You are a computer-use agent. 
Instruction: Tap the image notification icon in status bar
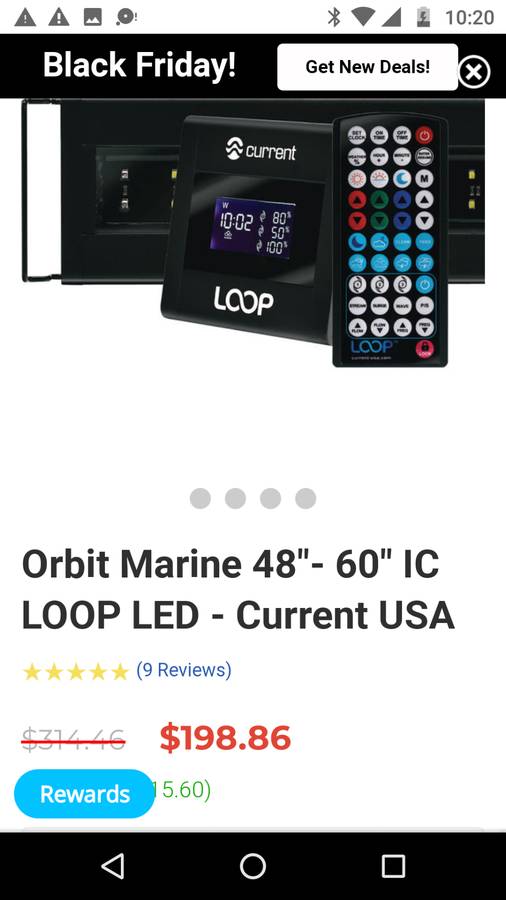pos(92,17)
